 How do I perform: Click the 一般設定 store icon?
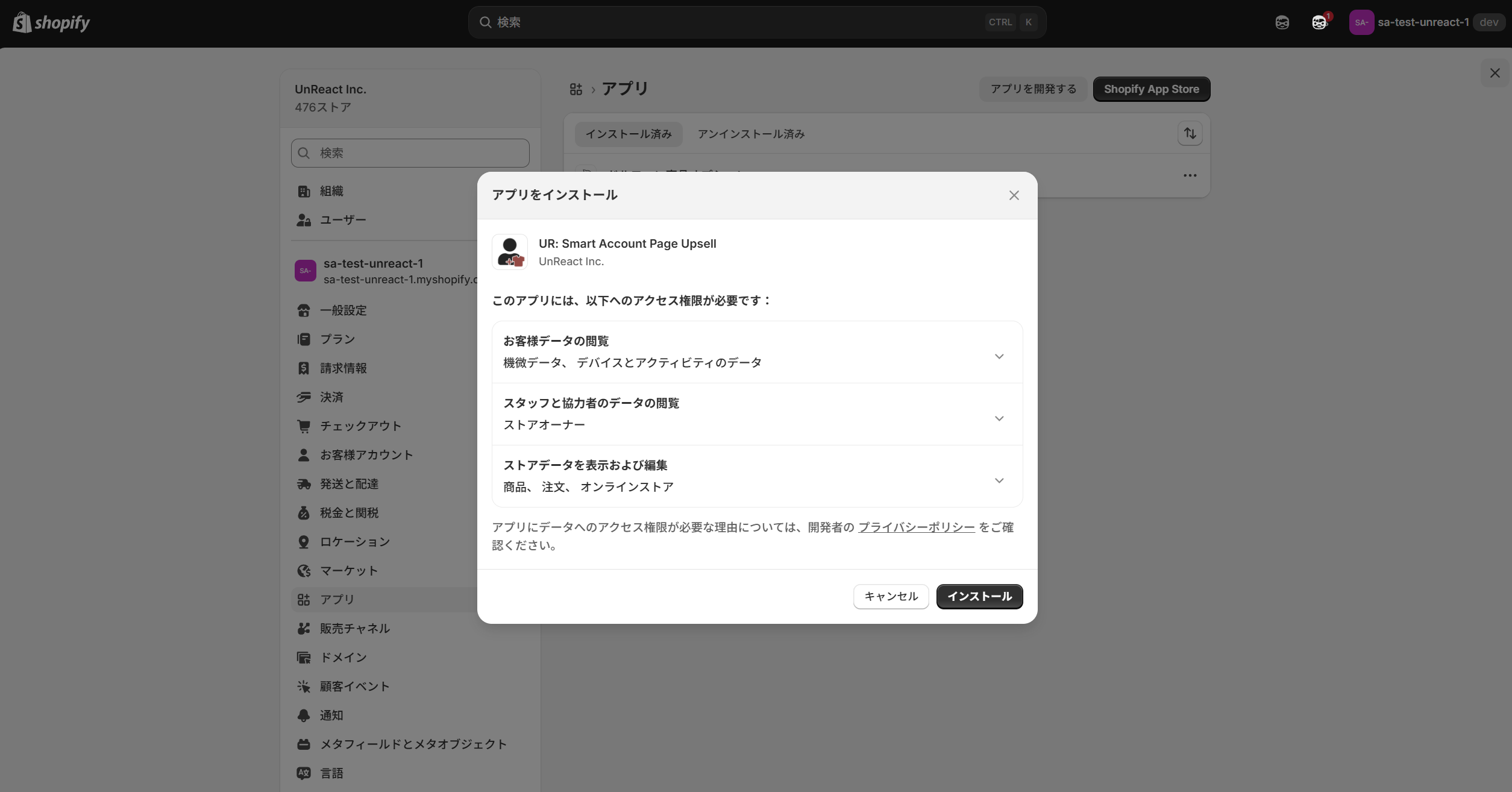[304, 310]
